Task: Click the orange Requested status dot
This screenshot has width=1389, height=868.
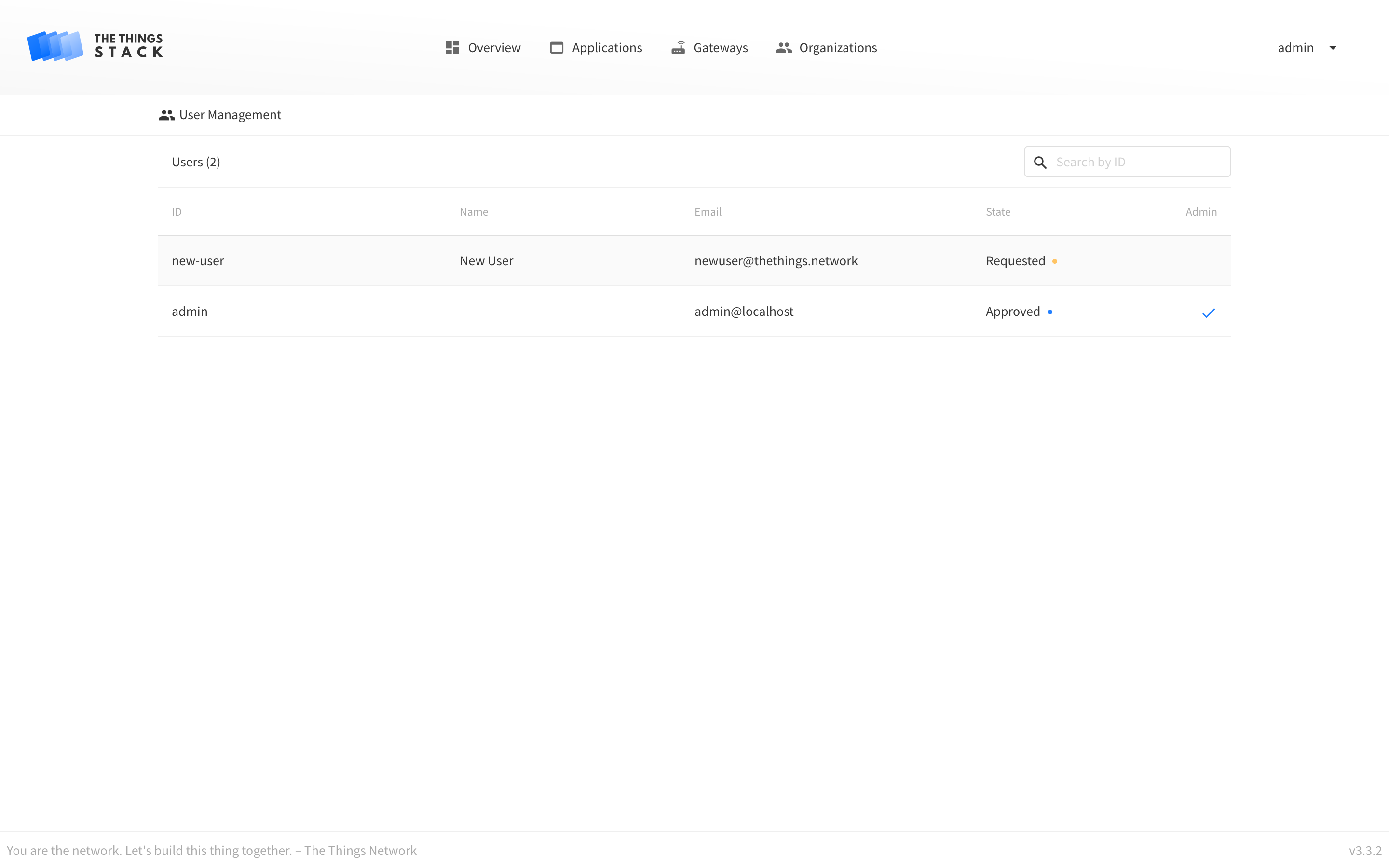Action: [x=1054, y=261]
